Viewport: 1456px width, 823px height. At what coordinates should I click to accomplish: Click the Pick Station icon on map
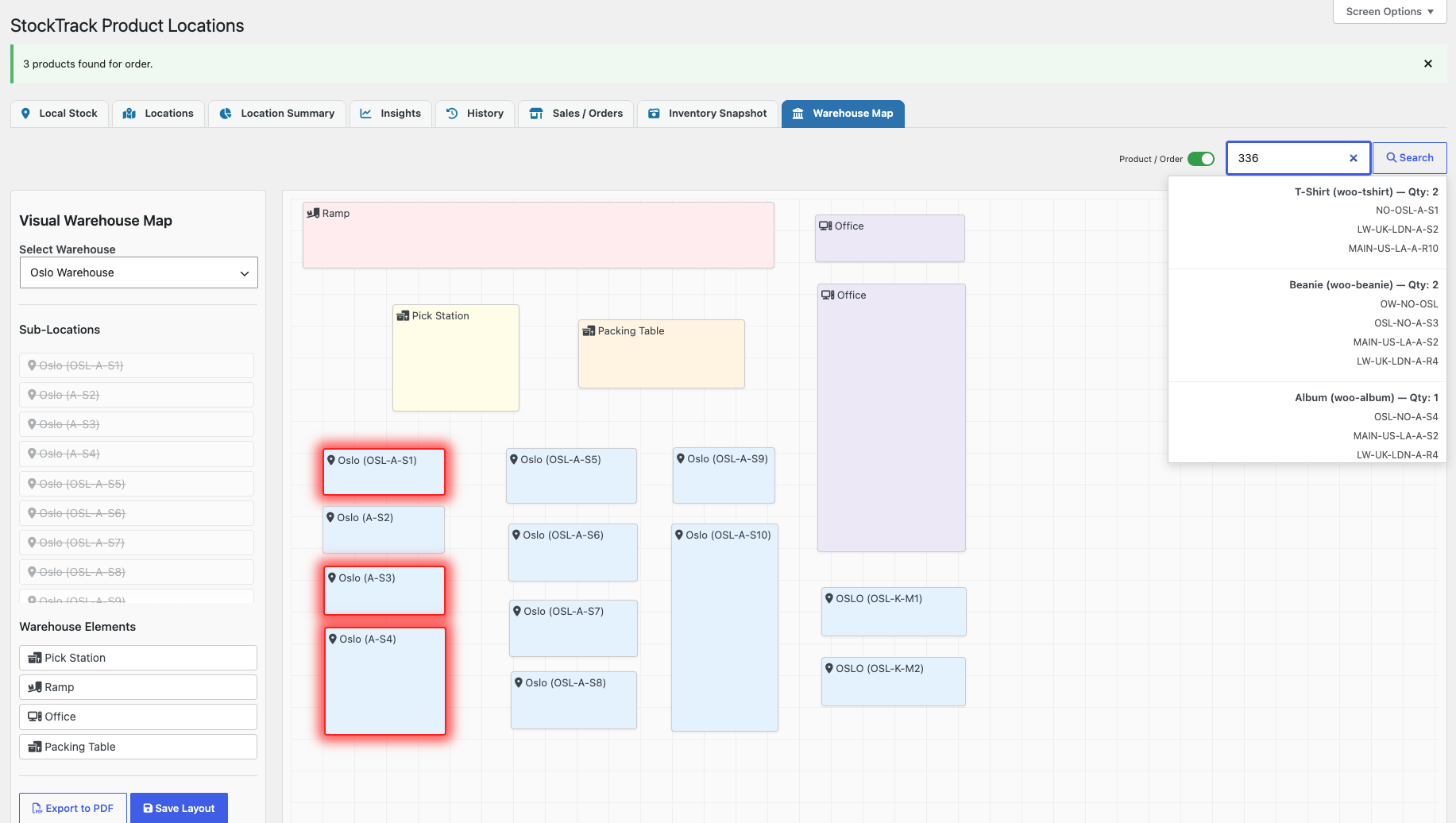click(403, 316)
